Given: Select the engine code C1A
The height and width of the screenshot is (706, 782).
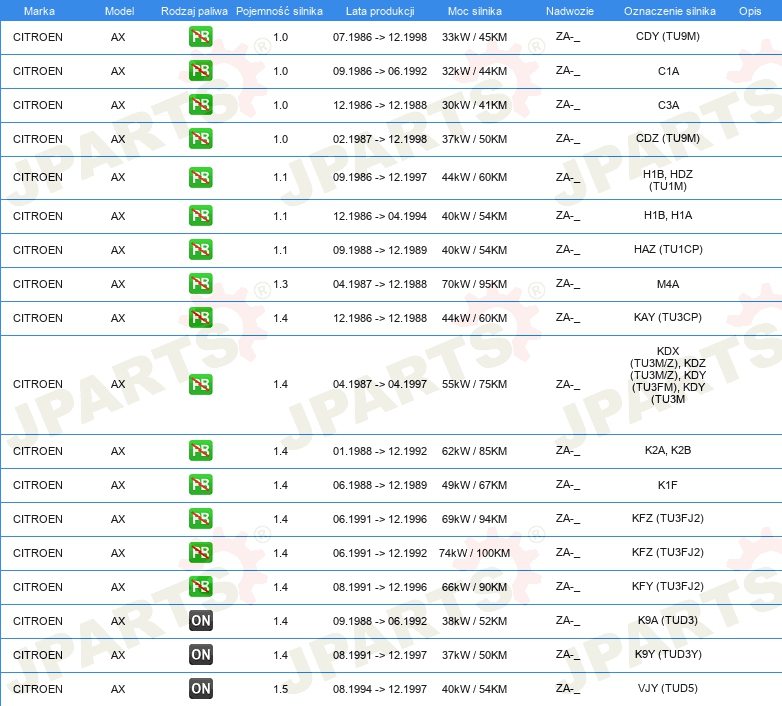Looking at the screenshot, I should tap(668, 71).
